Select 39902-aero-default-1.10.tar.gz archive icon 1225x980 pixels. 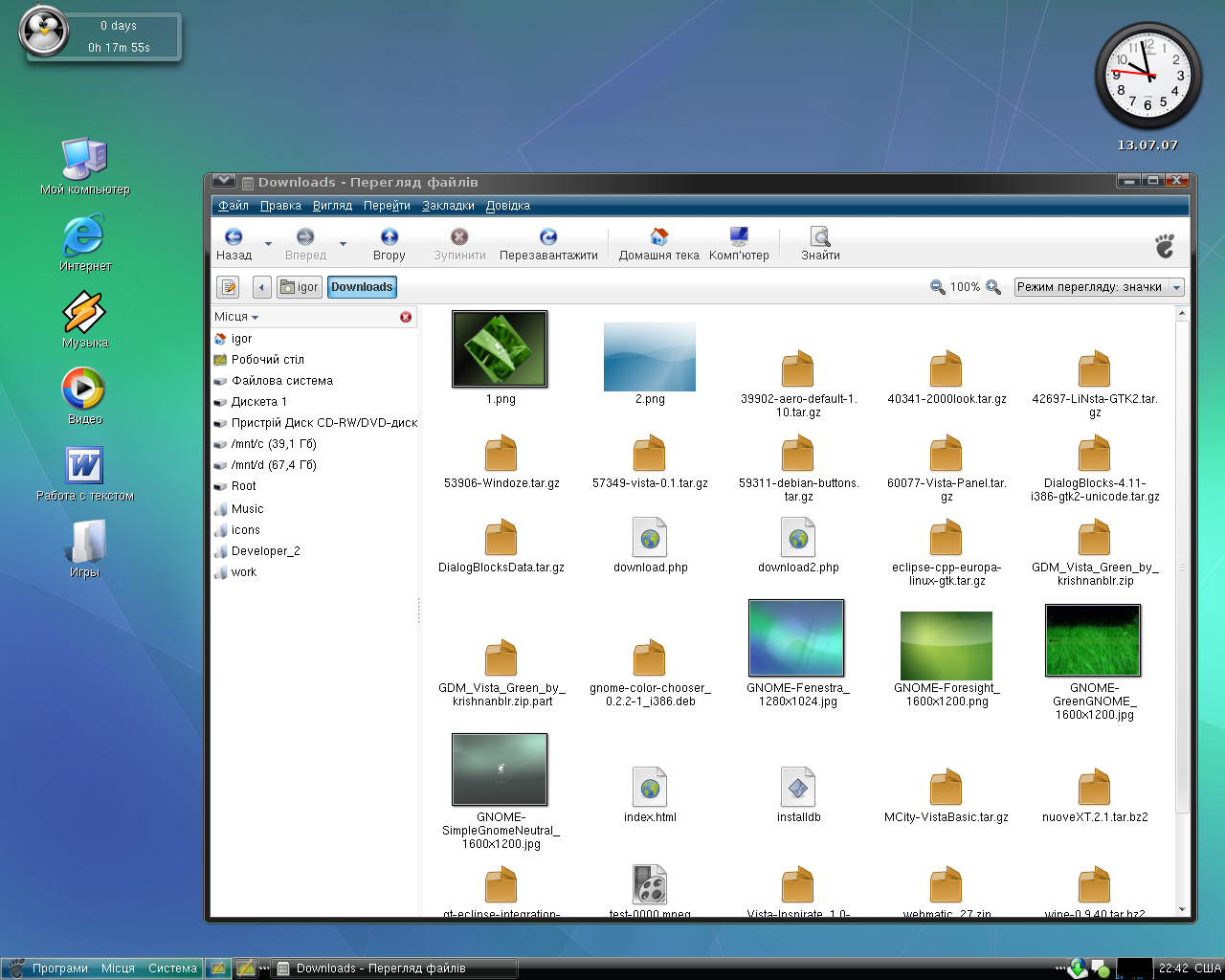click(x=797, y=369)
